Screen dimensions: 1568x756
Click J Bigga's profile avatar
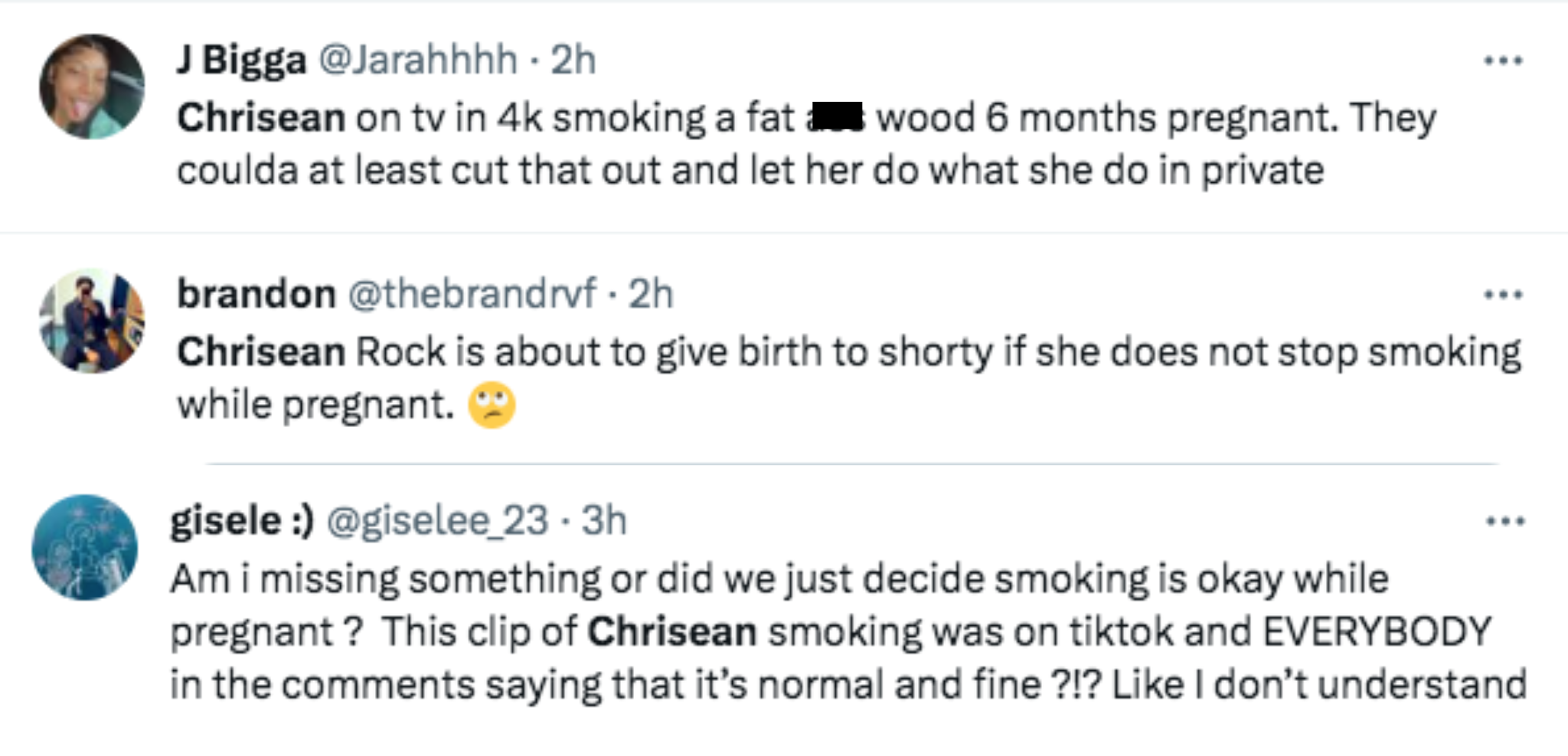click(x=92, y=86)
